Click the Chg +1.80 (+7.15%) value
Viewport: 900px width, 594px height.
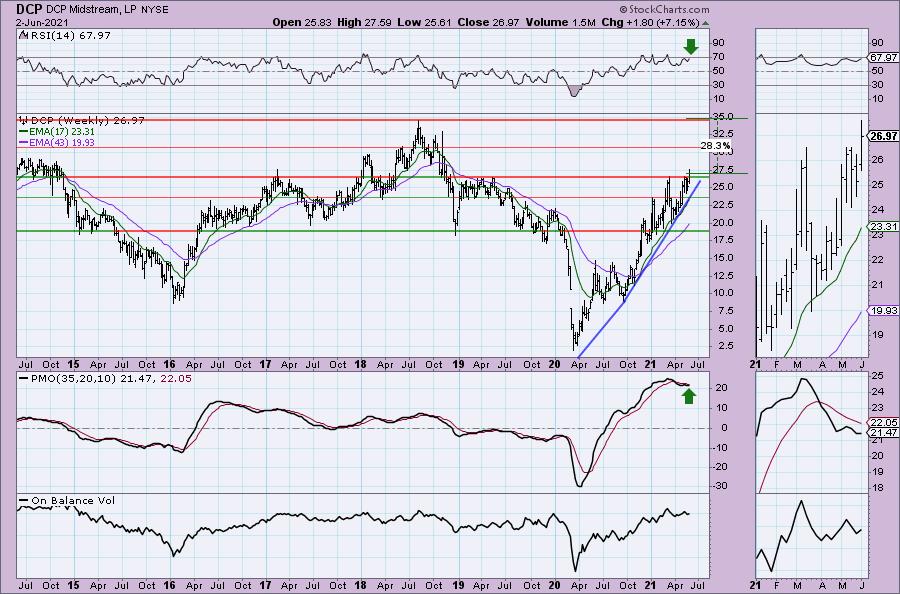650,22
